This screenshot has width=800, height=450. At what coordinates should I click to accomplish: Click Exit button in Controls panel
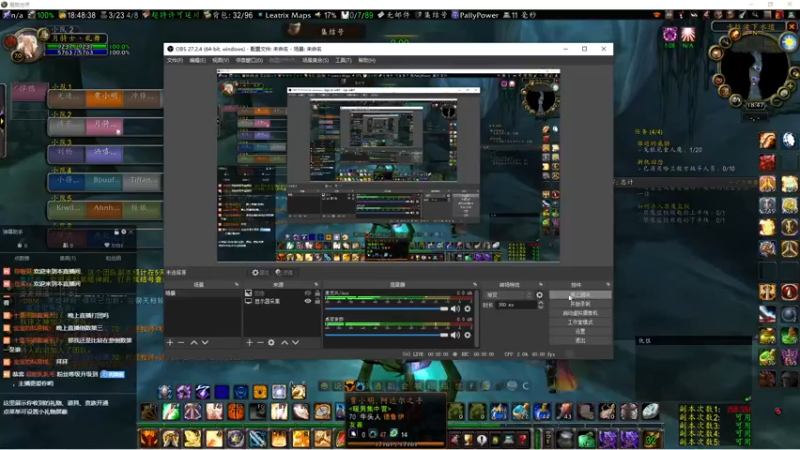[x=580, y=340]
